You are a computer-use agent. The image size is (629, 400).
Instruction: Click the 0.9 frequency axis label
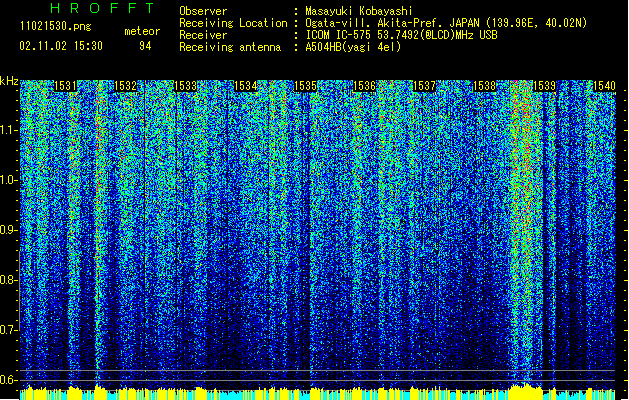click(x=8, y=230)
